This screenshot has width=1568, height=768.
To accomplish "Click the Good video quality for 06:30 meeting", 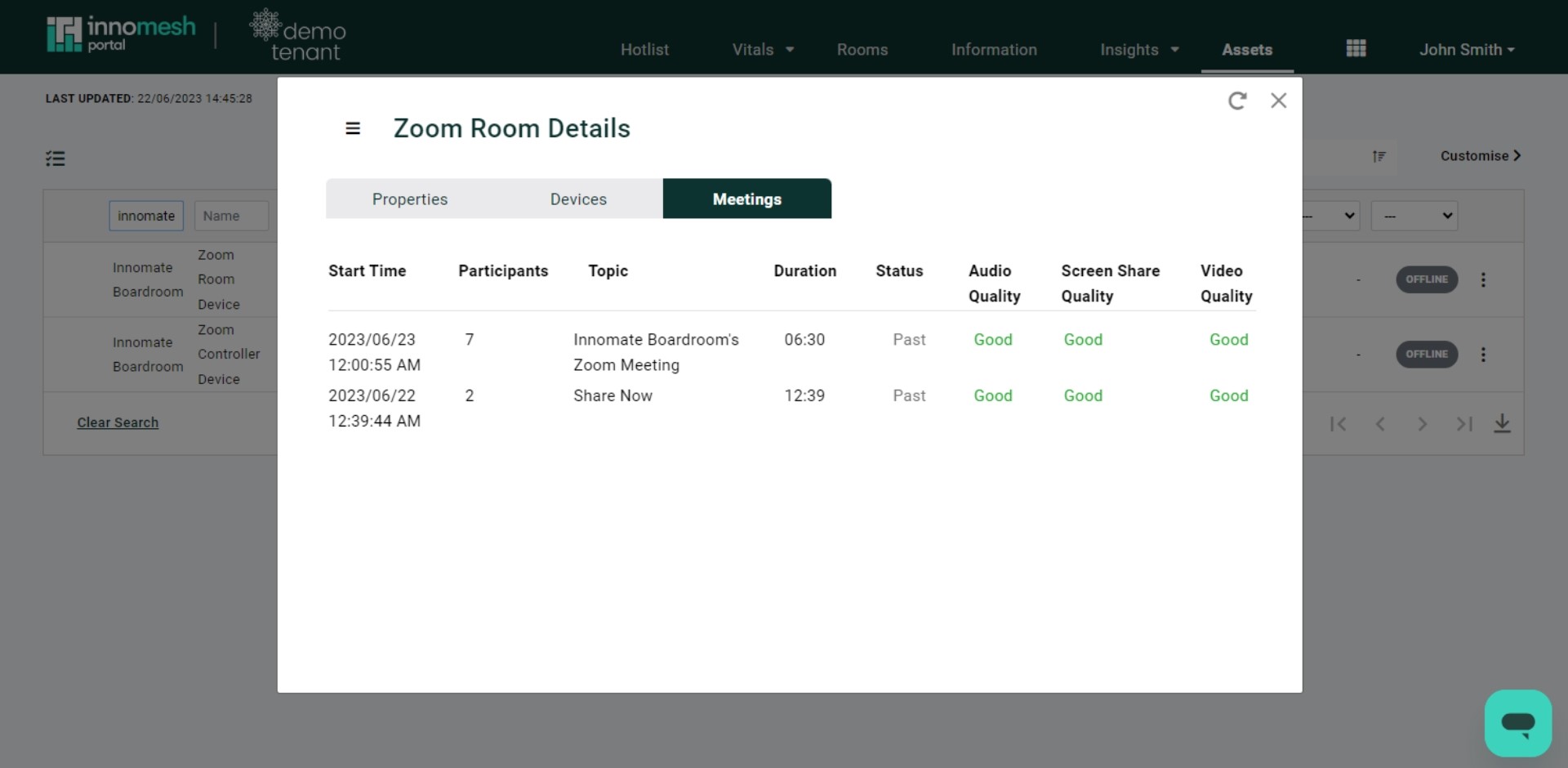I will [1229, 340].
